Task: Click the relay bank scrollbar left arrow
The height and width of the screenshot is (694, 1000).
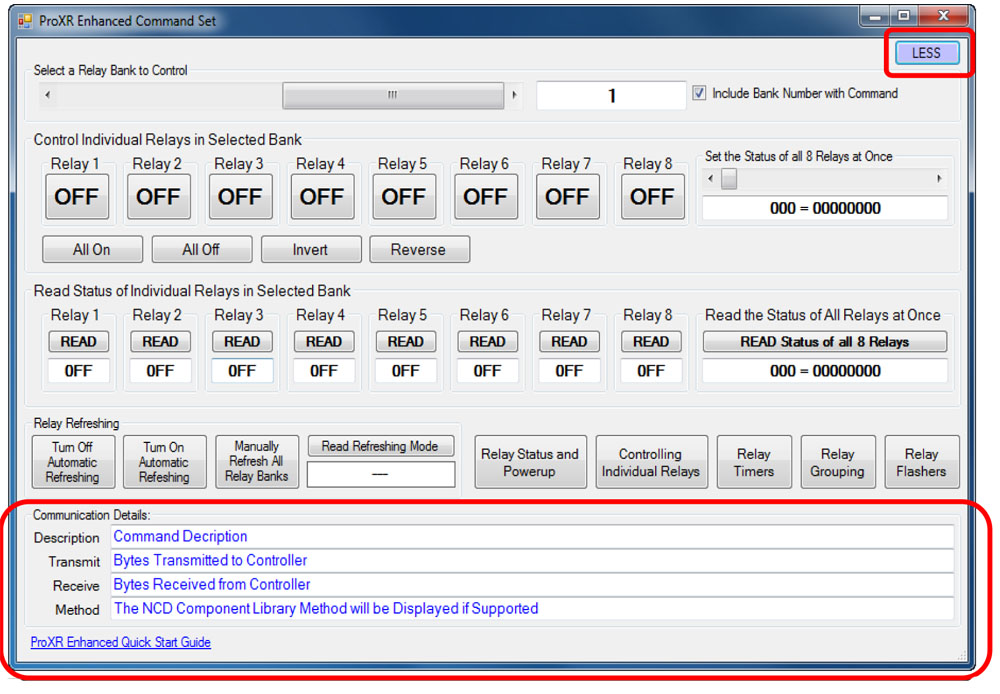Action: click(48, 95)
